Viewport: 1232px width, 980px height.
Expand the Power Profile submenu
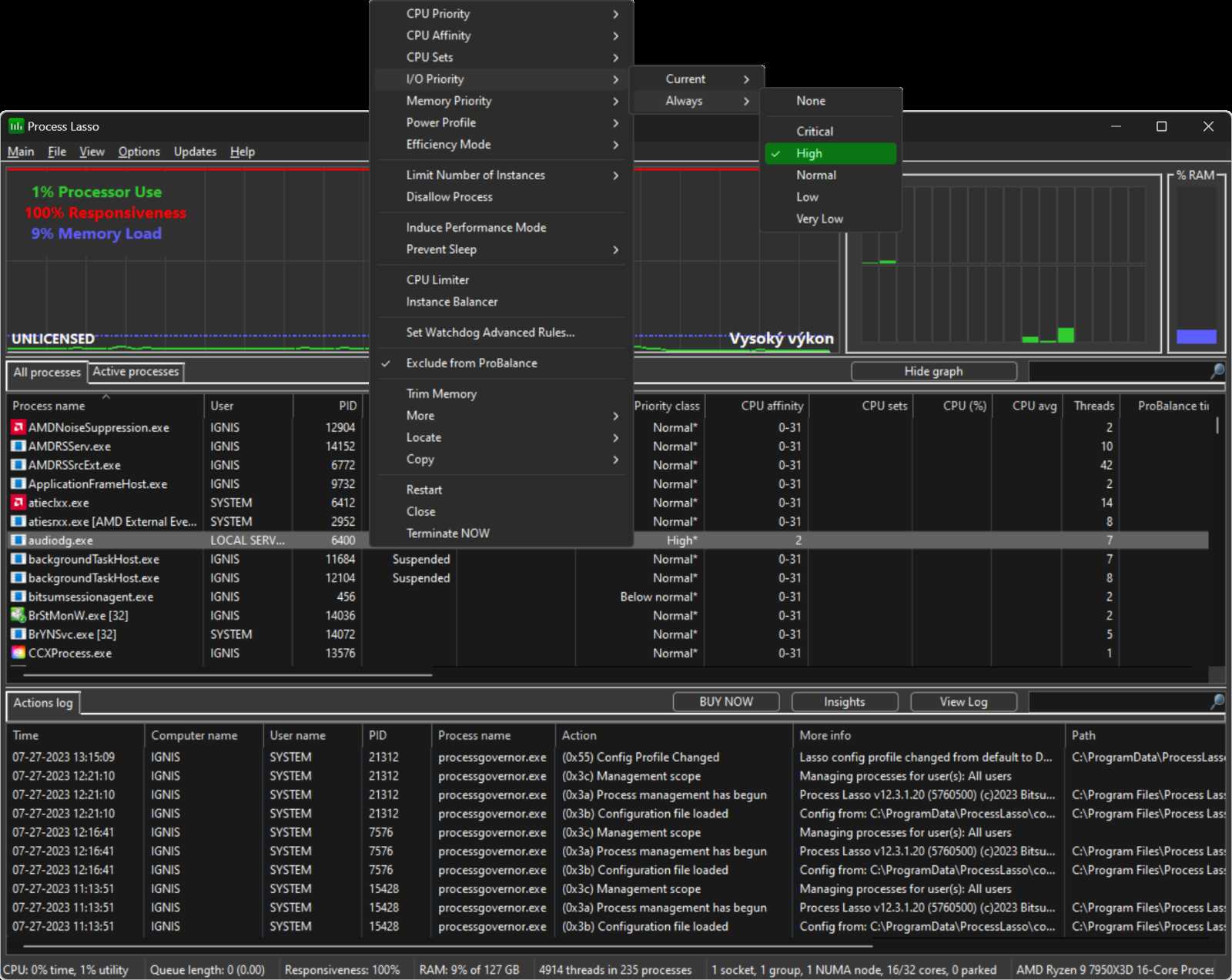click(501, 122)
